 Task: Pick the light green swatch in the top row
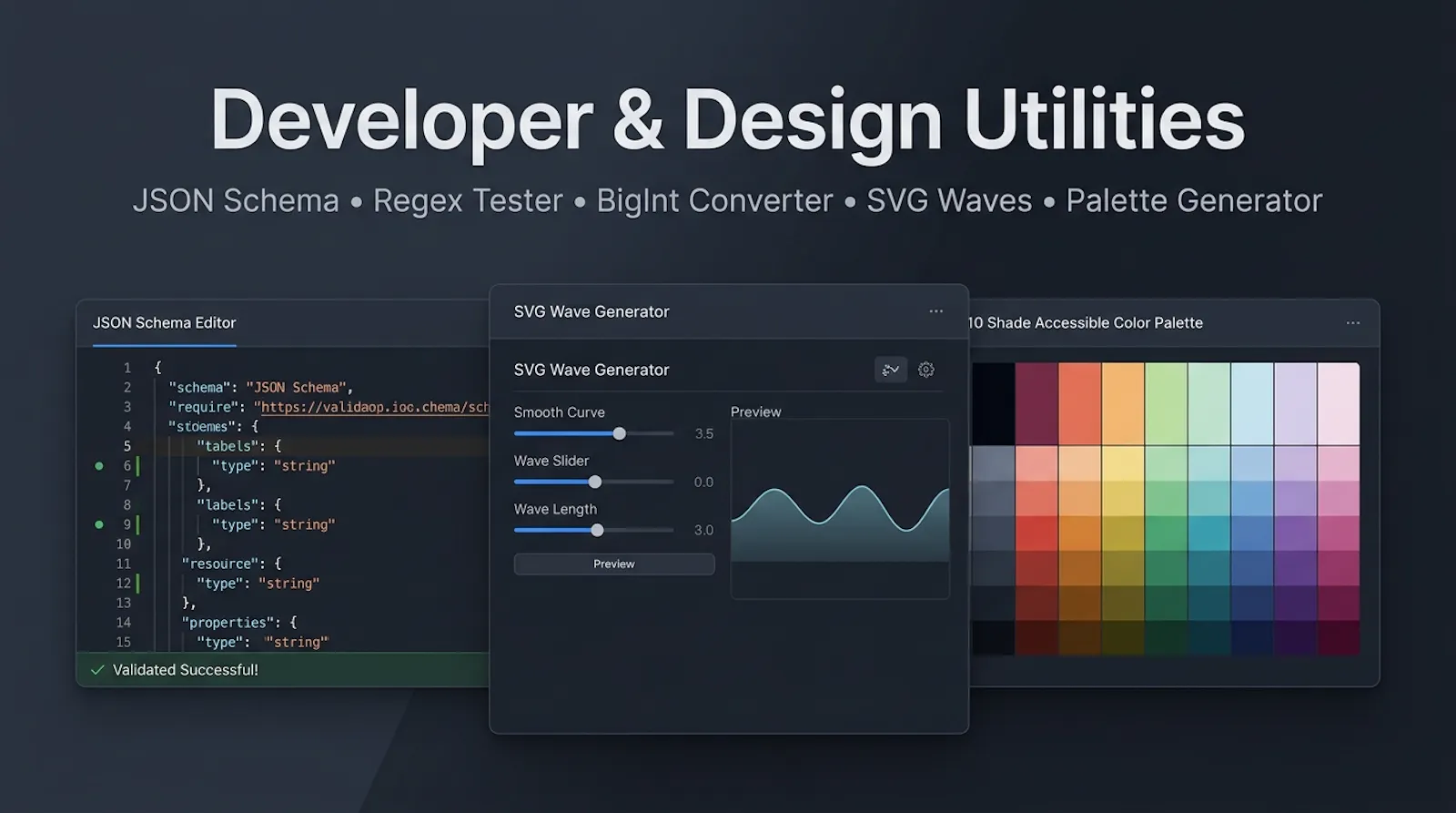(1167, 404)
